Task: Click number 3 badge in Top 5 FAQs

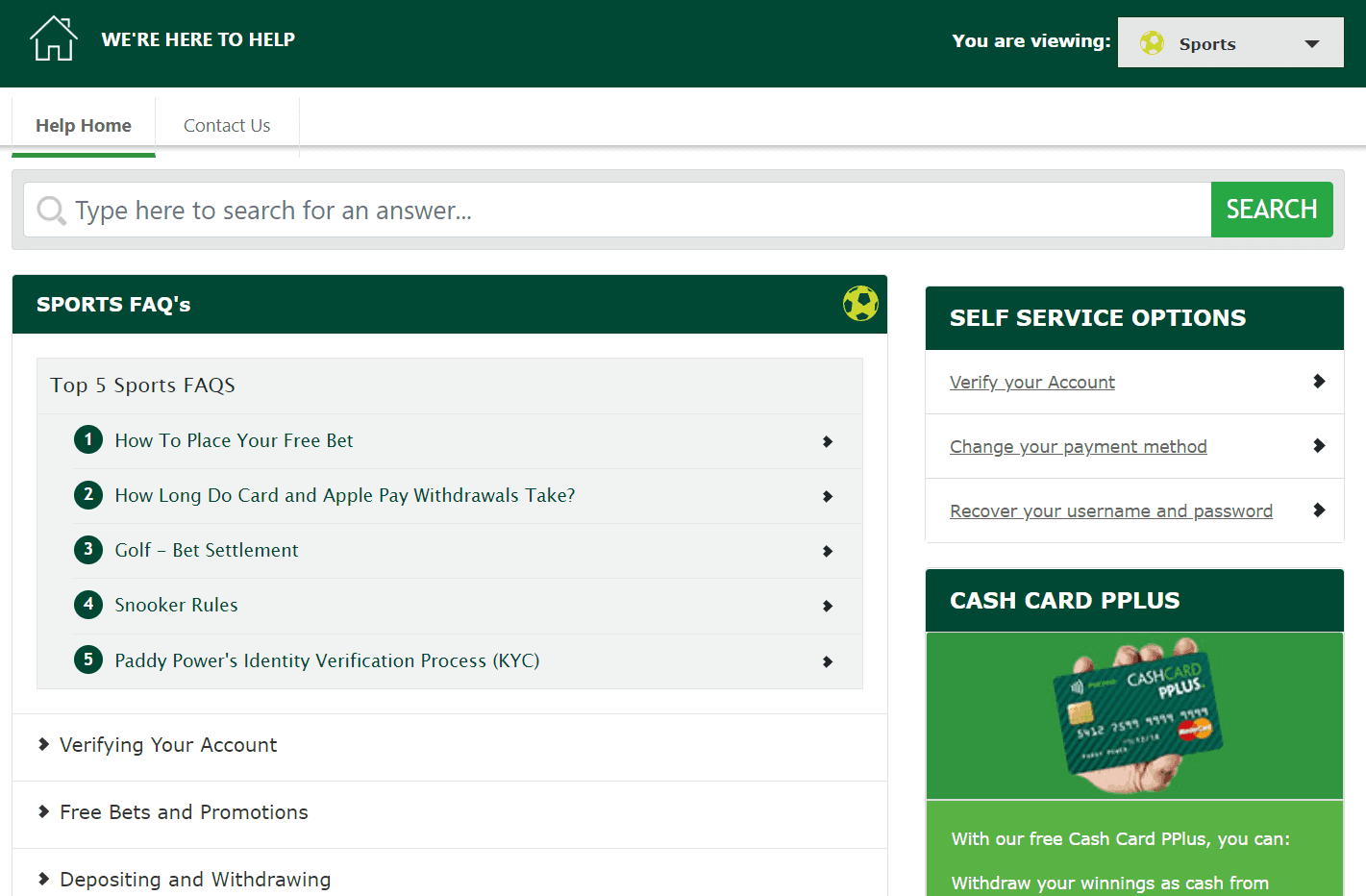Action: 88,549
